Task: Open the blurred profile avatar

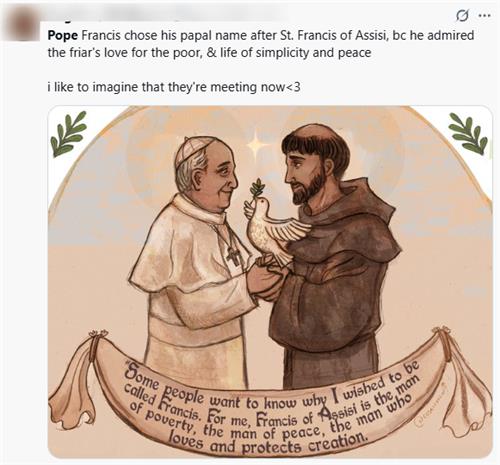Action: click(x=23, y=23)
